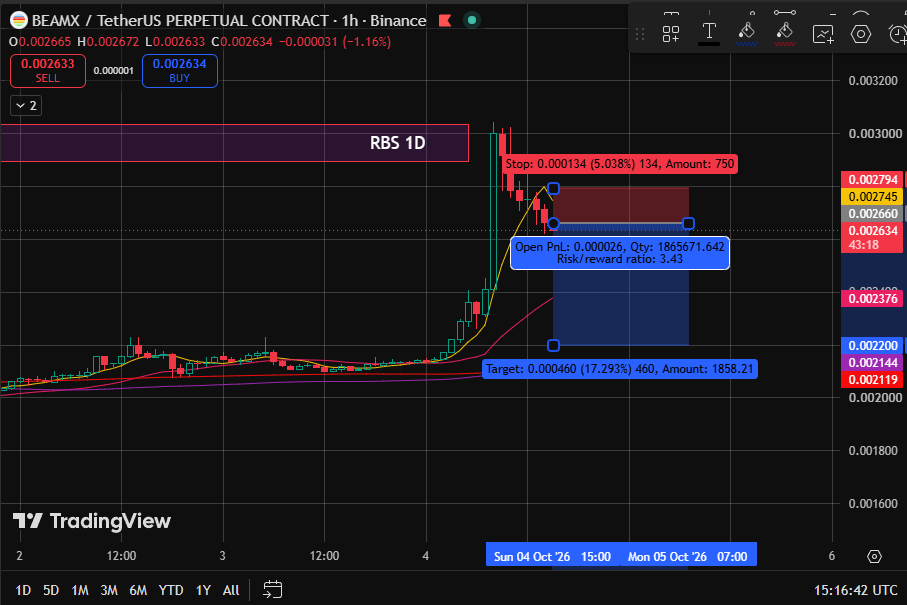
Task: Open the drawing templates icon in floating toolbar
Action: (x=671, y=34)
